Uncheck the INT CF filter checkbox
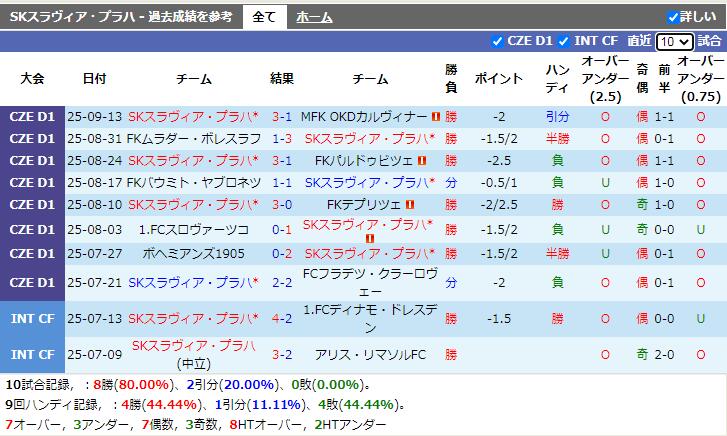 tap(563, 41)
